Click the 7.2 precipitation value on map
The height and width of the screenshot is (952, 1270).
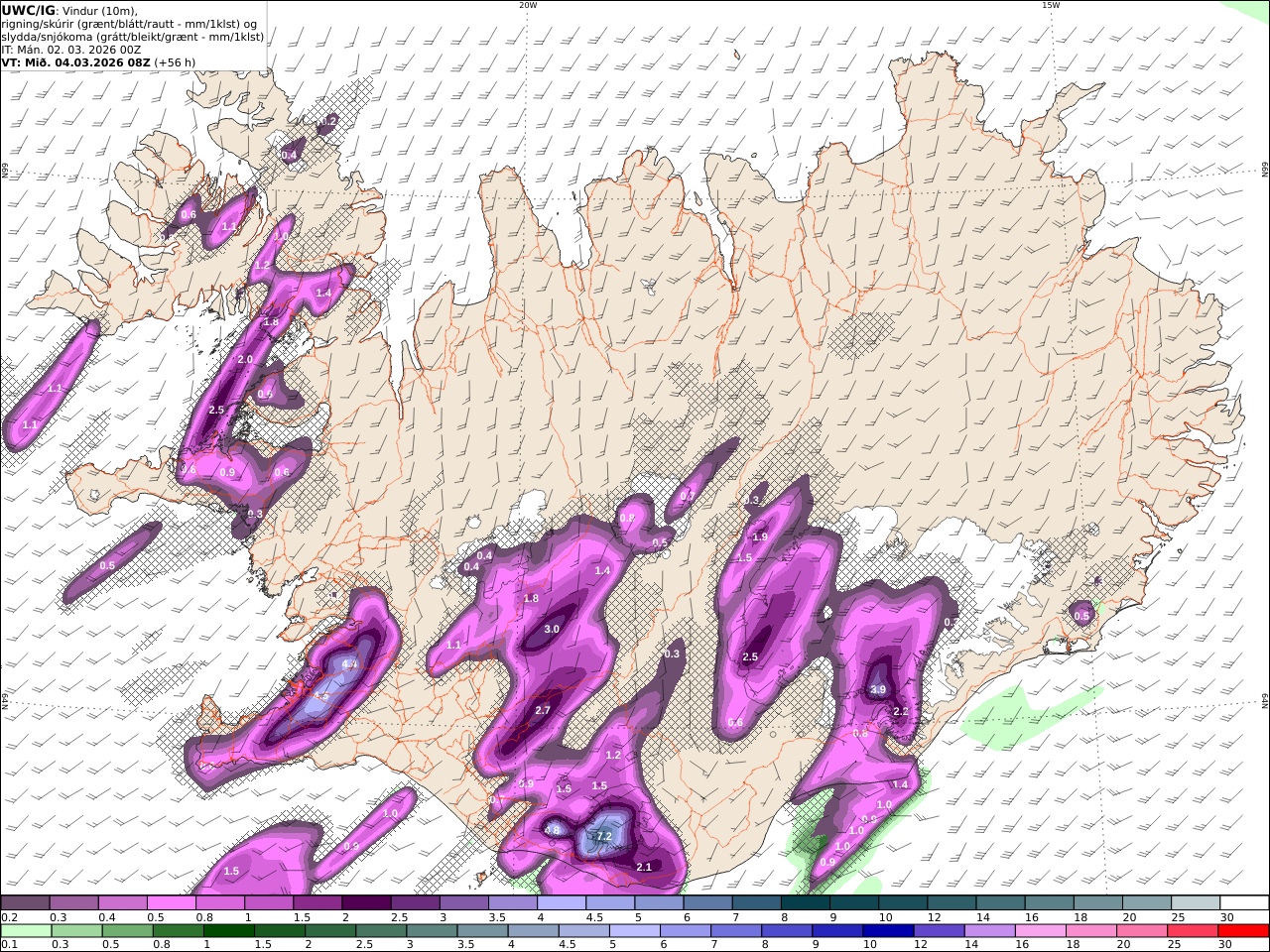[x=603, y=837]
